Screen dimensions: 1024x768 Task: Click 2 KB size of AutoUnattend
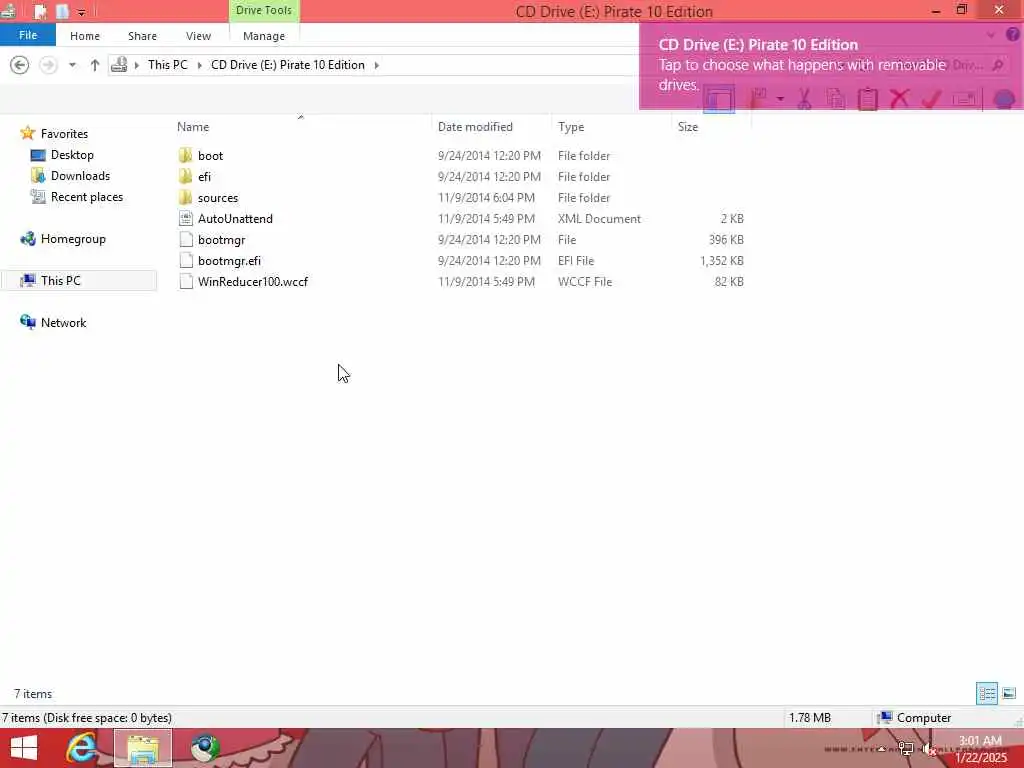tap(731, 219)
